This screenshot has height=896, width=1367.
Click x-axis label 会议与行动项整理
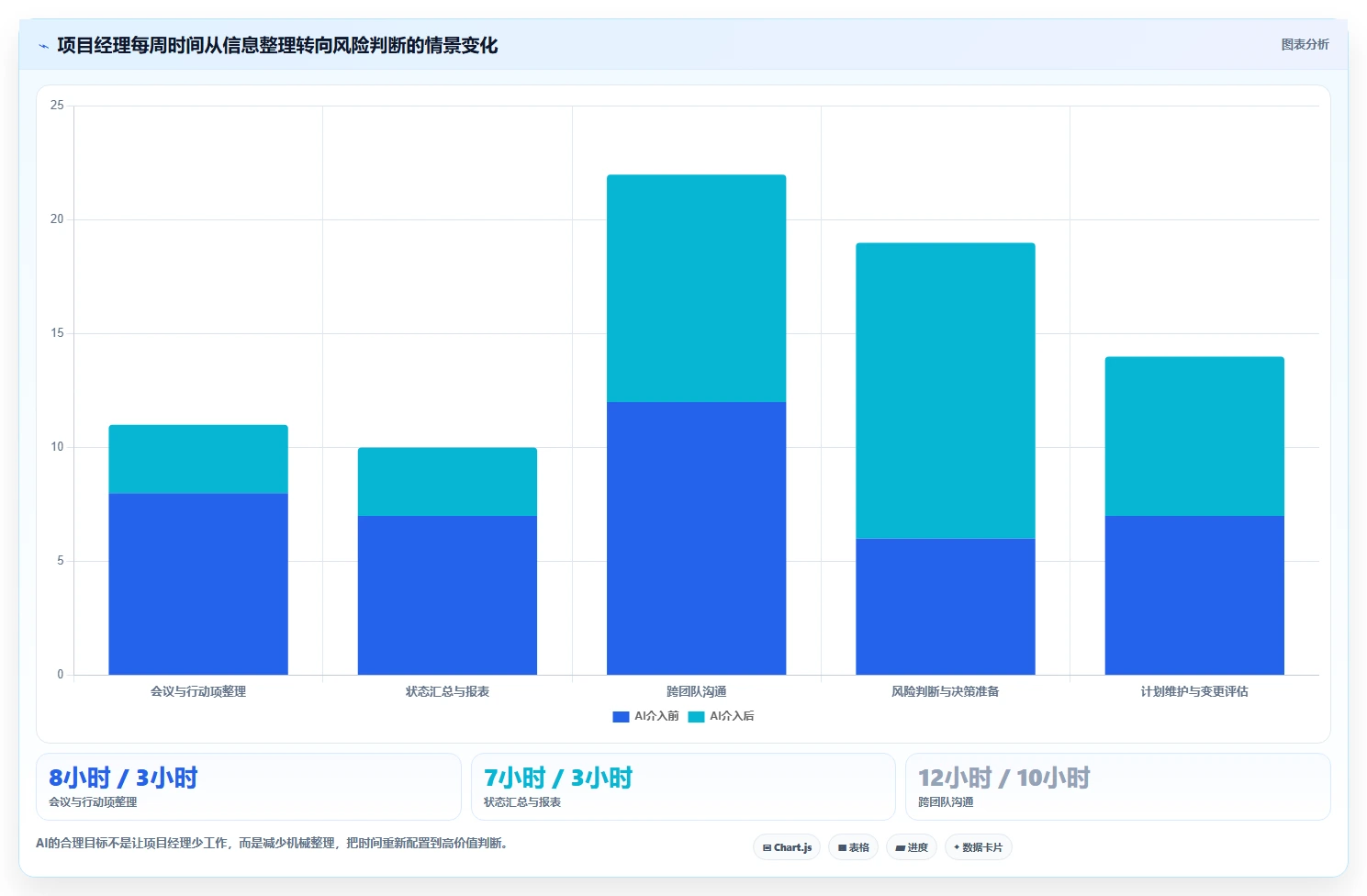pos(198,691)
